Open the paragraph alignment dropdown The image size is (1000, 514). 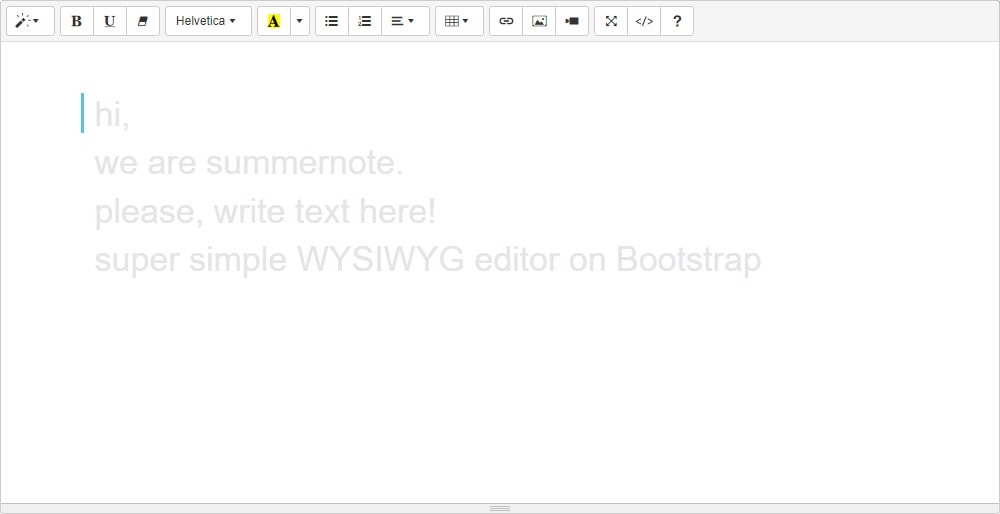(x=404, y=21)
